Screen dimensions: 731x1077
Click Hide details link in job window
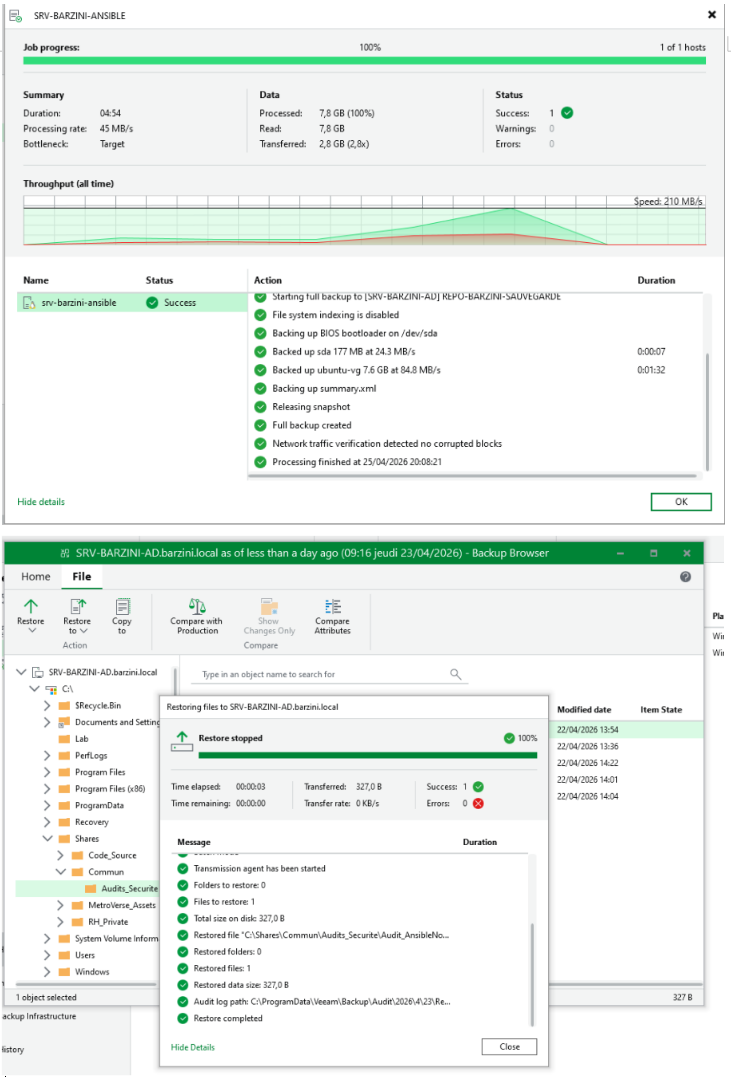coord(41,502)
